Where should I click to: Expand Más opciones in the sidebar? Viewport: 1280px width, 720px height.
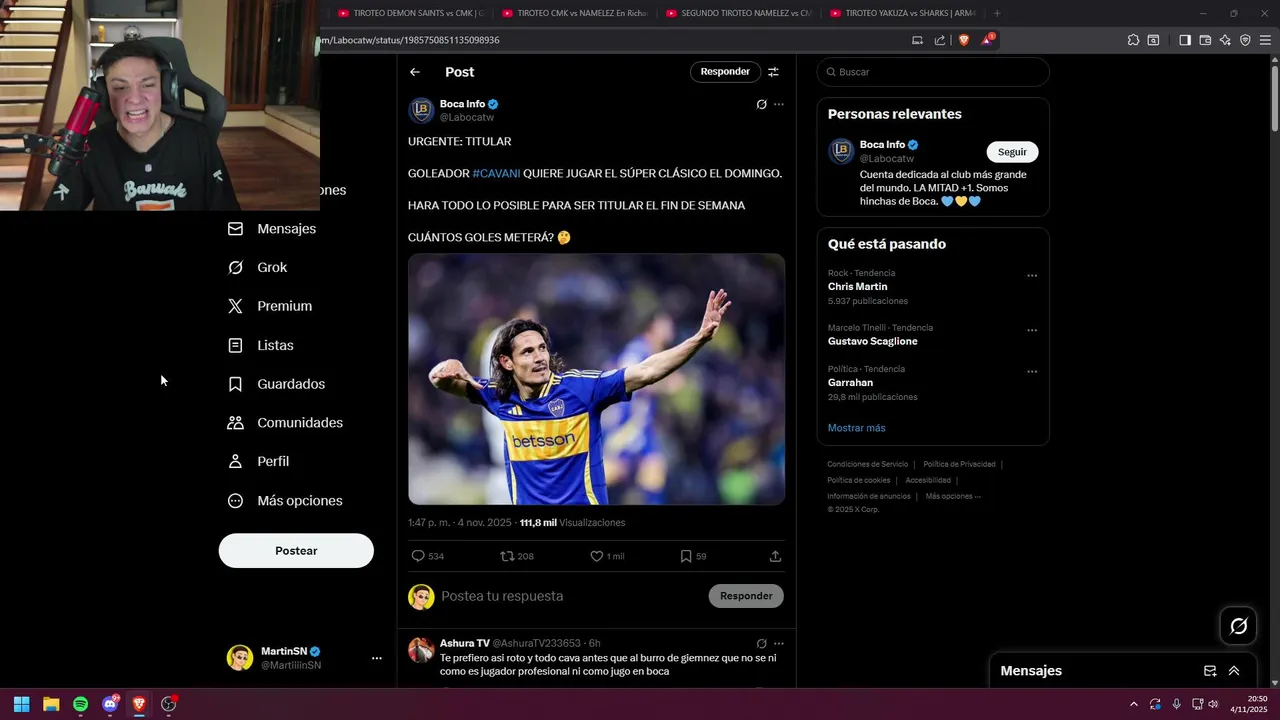click(x=285, y=501)
